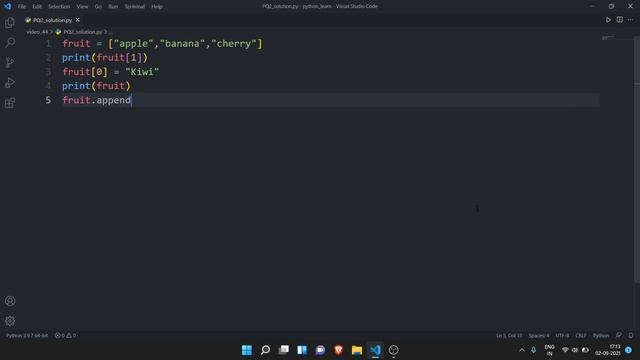Viewport: 640px width, 360px height.
Task: Place cursor after fruit.append on line 5
Action: pyautogui.click(x=131, y=100)
